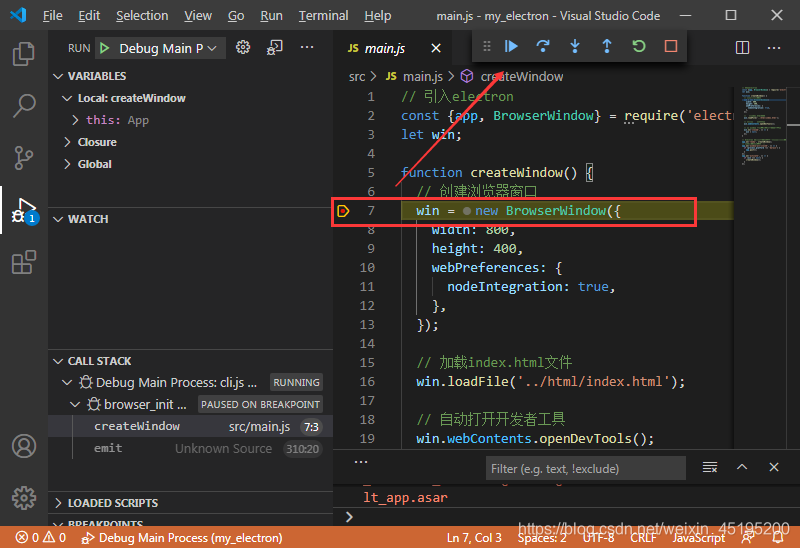Collapse the CALL STACK section
This screenshot has height=548, width=800.
(x=58, y=361)
